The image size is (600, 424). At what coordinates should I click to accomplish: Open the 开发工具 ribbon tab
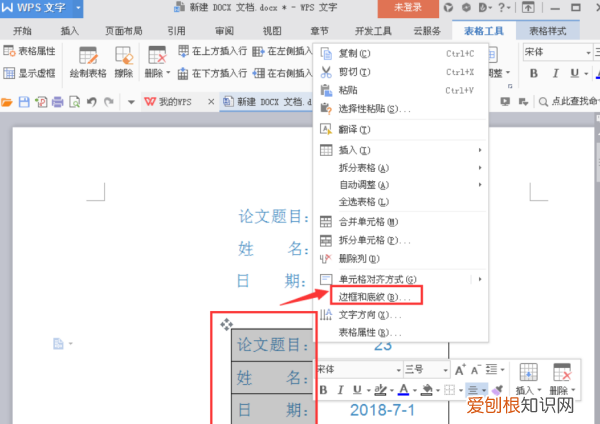pyautogui.click(x=373, y=31)
